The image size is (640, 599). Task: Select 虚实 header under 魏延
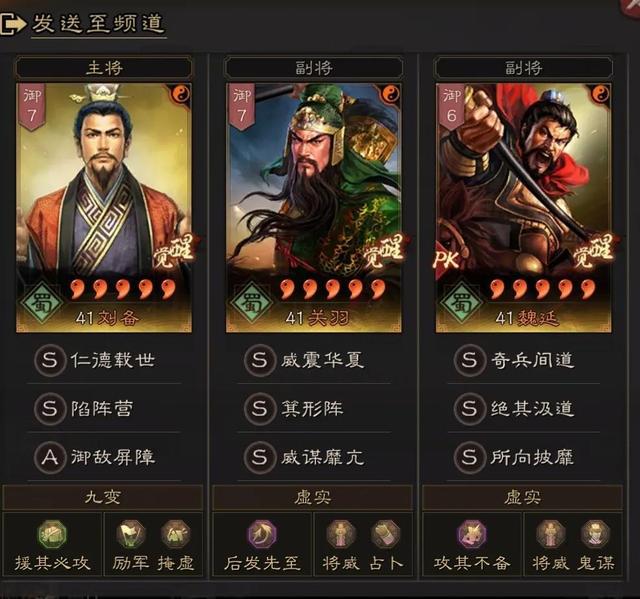[x=522, y=497]
